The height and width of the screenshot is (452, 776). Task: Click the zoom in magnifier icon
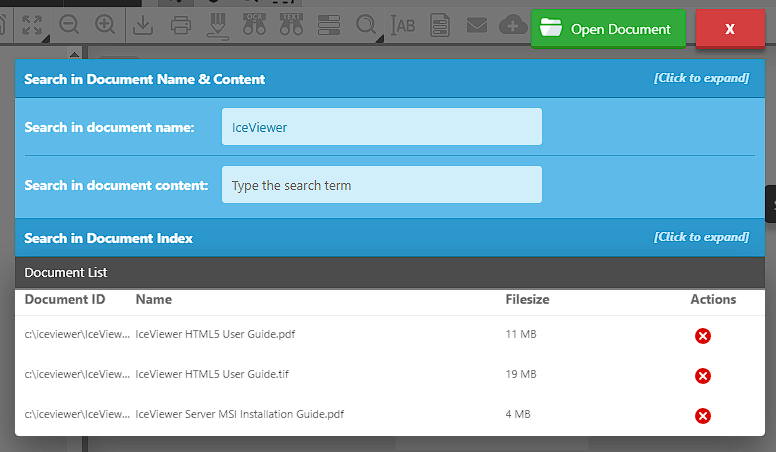[105, 25]
